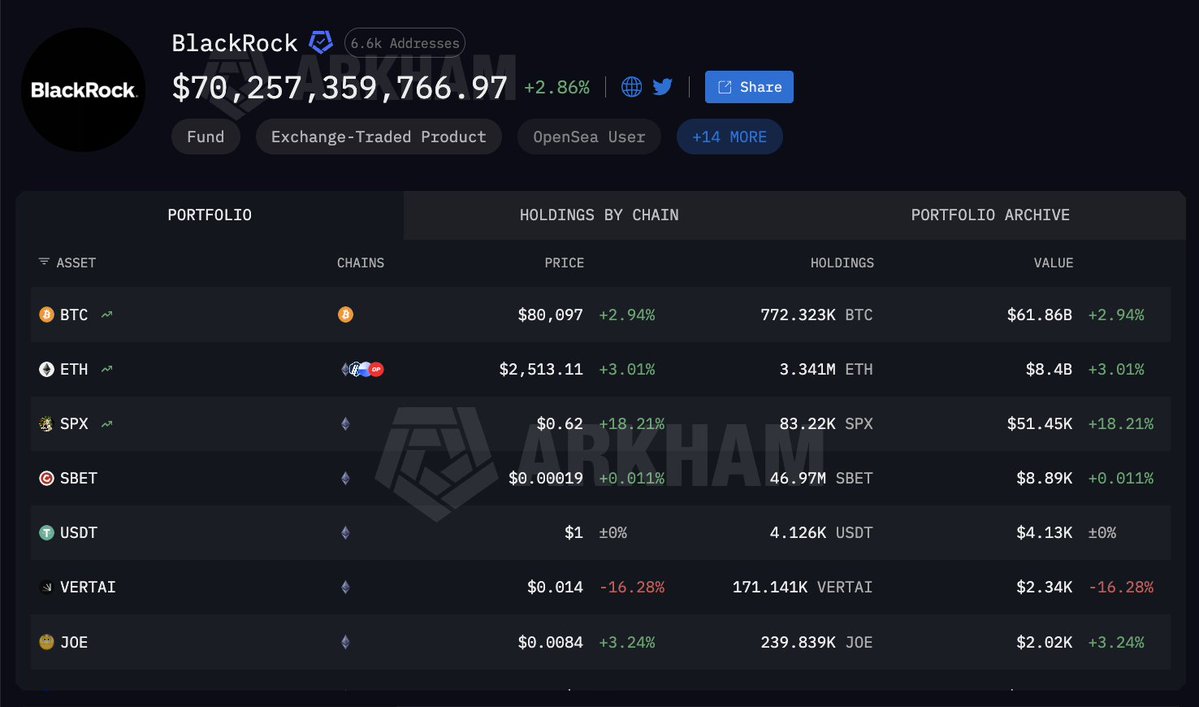Click the SPX trend chart icon
Image resolution: width=1199 pixels, height=707 pixels.
107,423
